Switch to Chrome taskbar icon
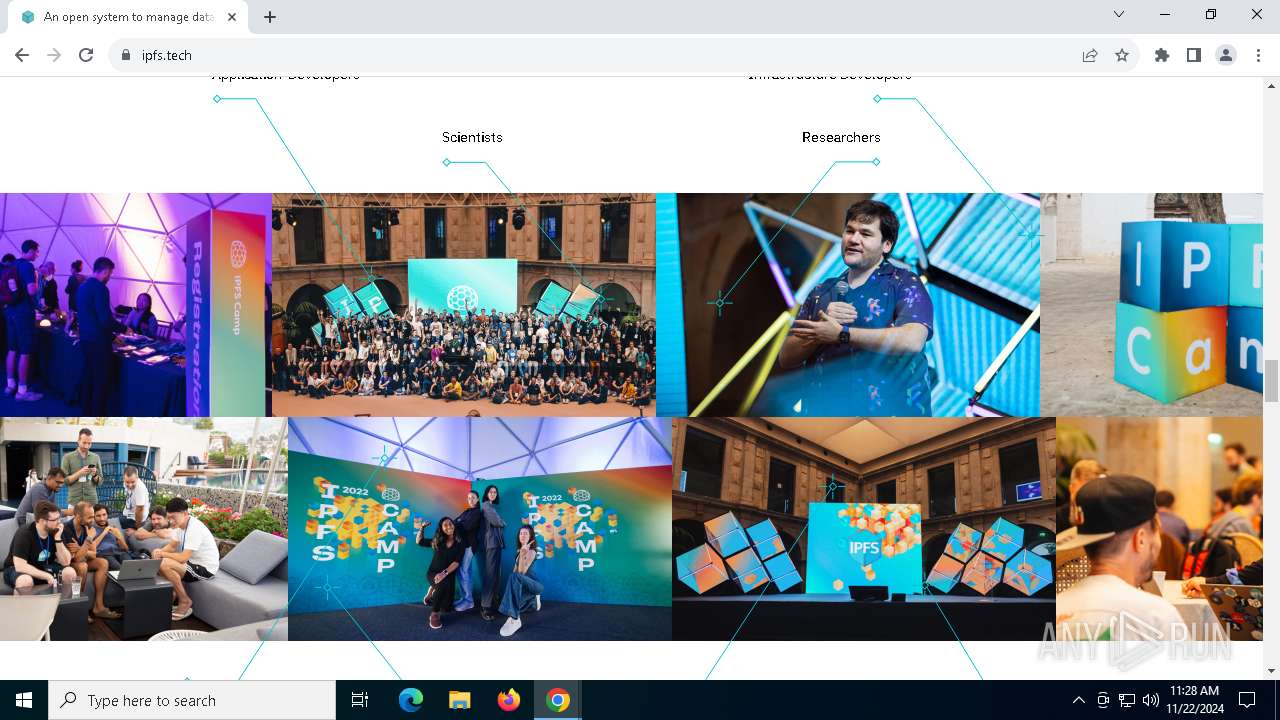 click(x=558, y=700)
